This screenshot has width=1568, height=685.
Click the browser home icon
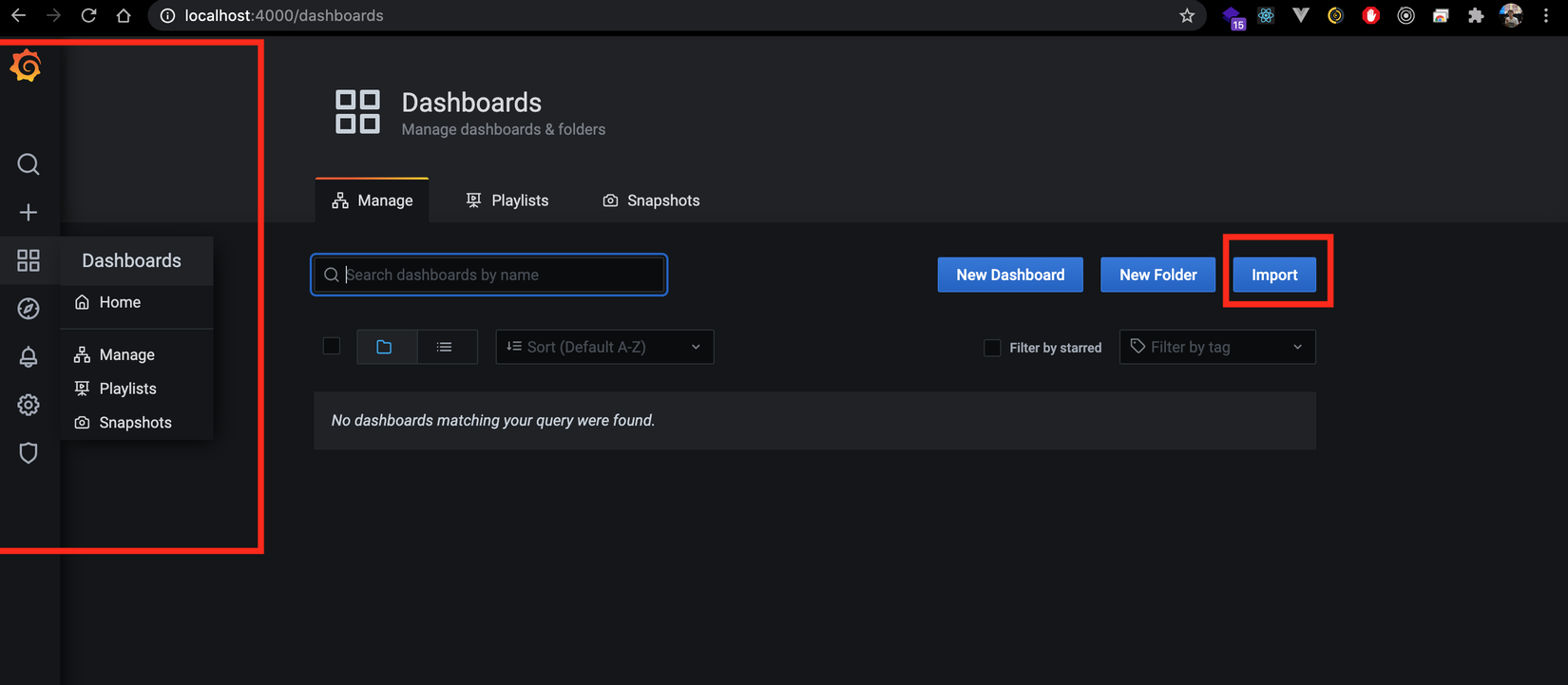tap(124, 15)
